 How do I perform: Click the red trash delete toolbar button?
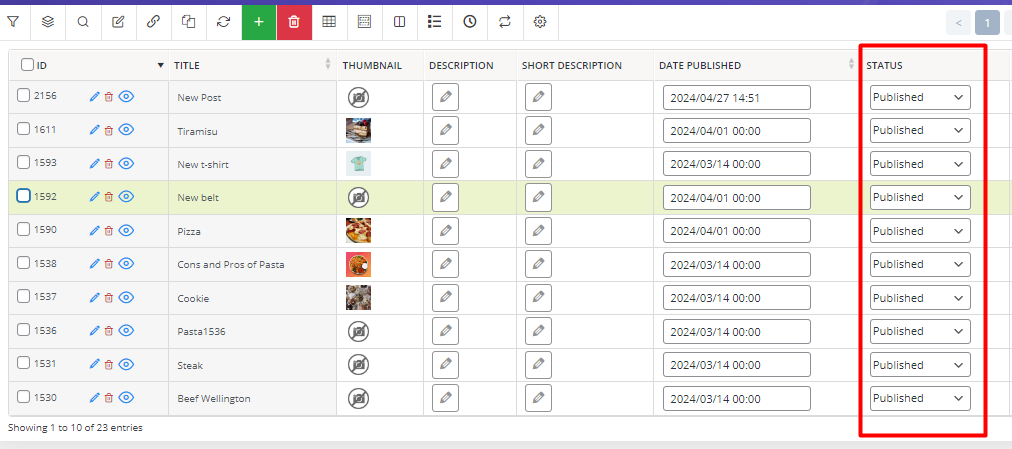[x=294, y=21]
